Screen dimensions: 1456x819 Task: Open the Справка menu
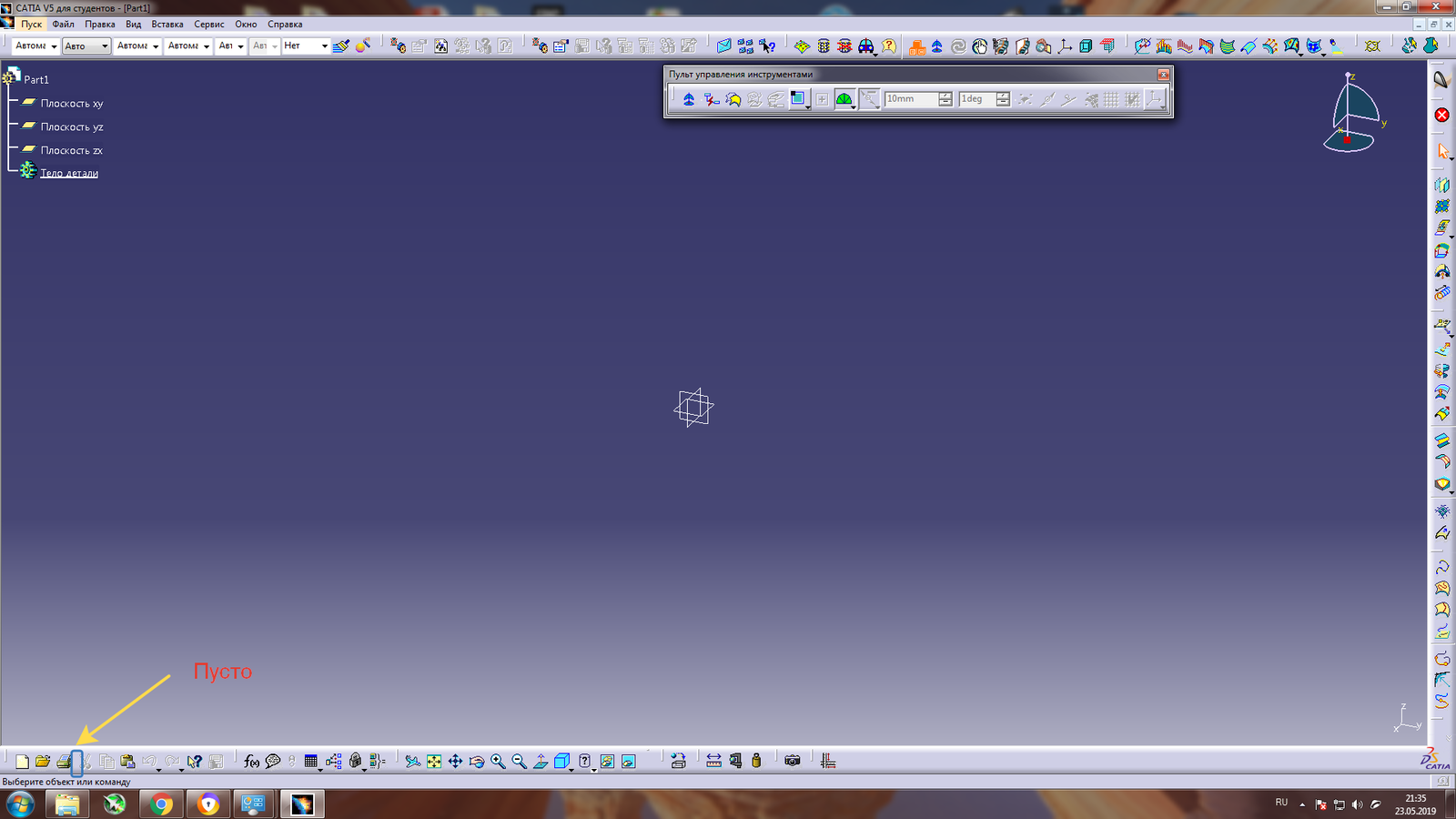pyautogui.click(x=285, y=25)
